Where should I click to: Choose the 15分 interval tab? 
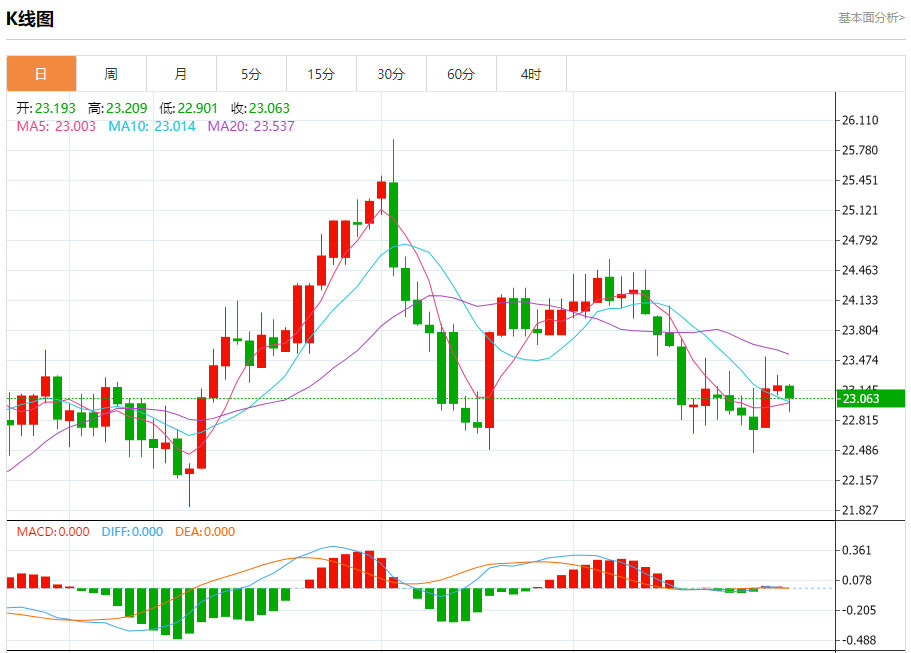coord(321,74)
